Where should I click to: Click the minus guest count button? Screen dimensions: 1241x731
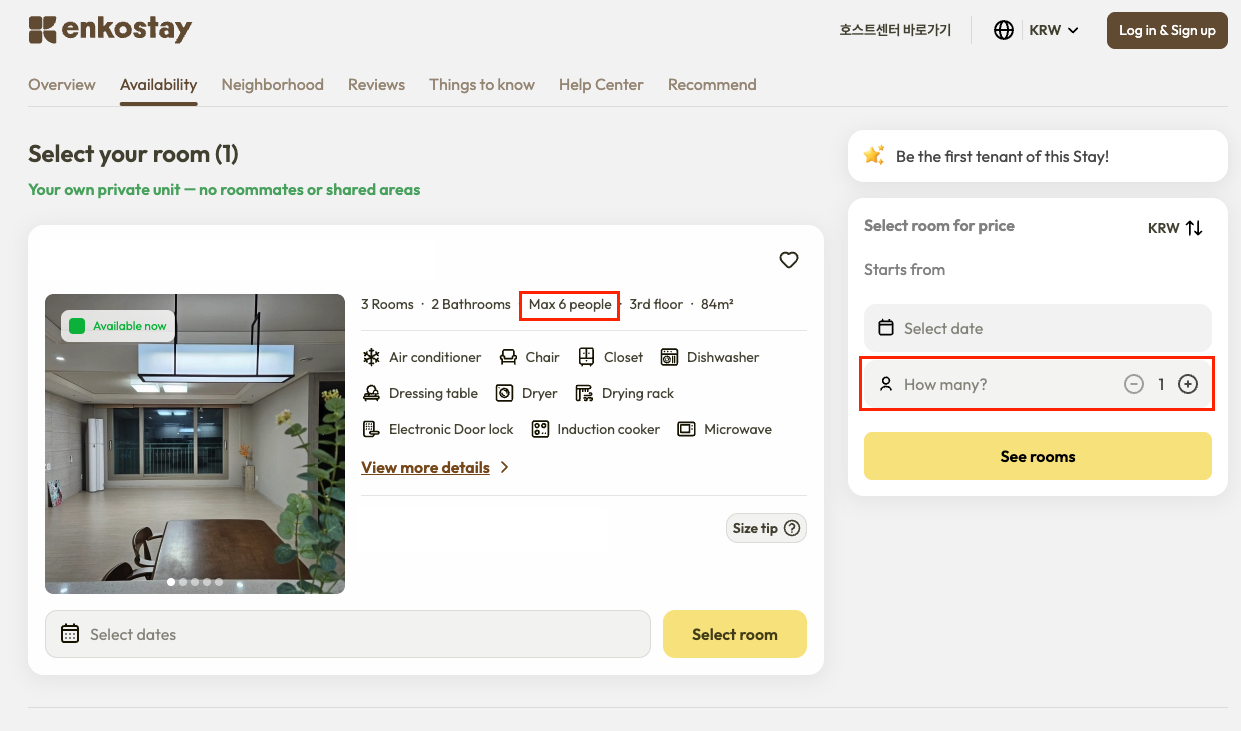point(1134,384)
